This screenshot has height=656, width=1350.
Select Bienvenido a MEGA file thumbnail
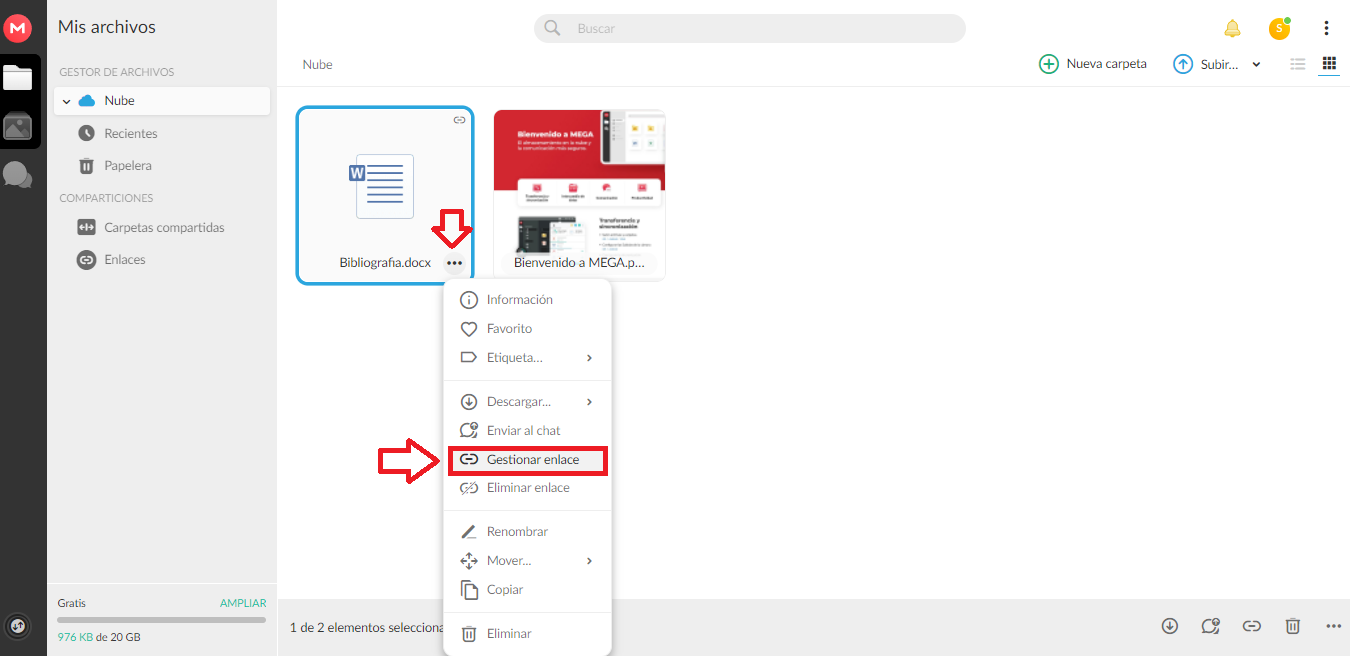click(x=580, y=194)
